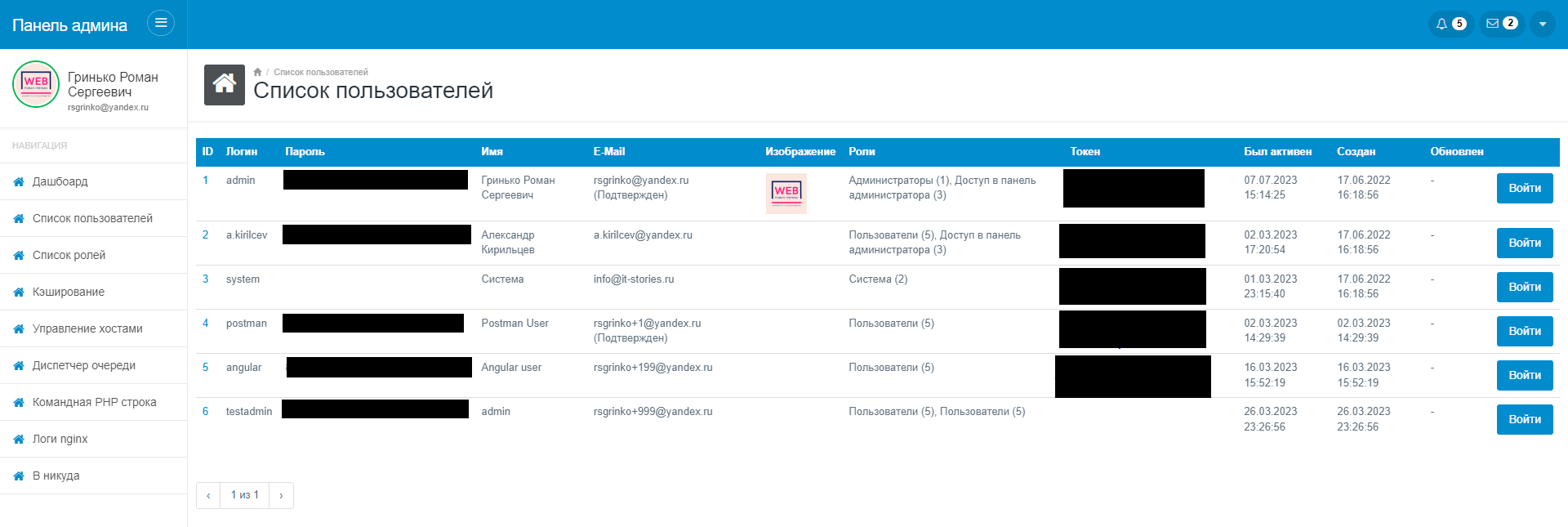Open Дашбоард in the navigation
This screenshot has height=527, width=1568.
click(x=60, y=181)
